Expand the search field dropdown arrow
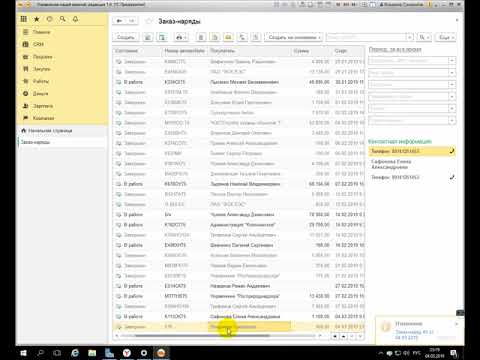The width and height of the screenshot is (480, 360). 410,37
